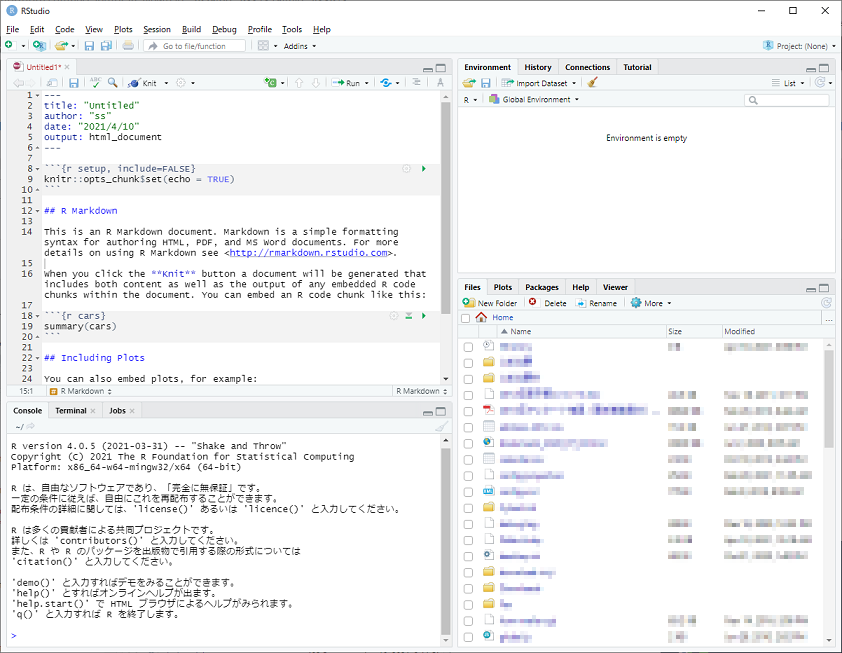842x653 pixels.
Task: Open cars chunk options gear
Action: [x=394, y=316]
